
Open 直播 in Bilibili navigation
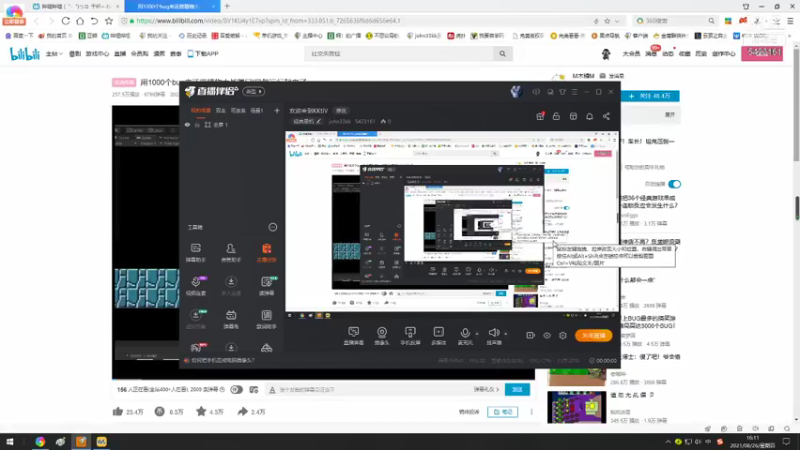tap(120, 54)
